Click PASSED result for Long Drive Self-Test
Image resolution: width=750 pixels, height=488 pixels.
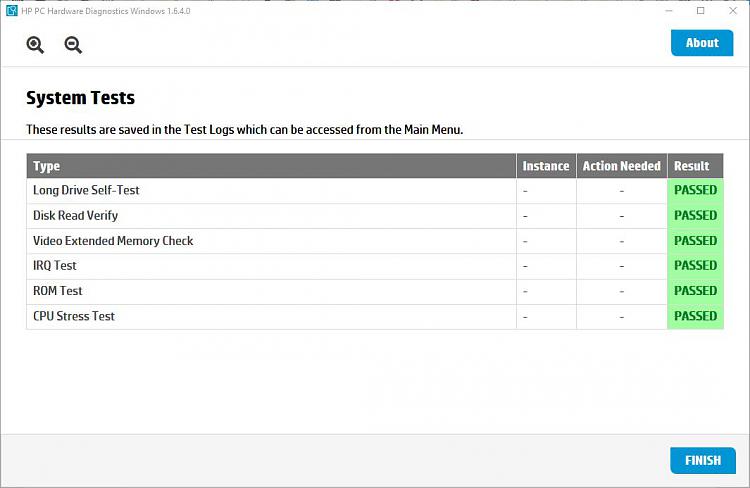(x=695, y=190)
